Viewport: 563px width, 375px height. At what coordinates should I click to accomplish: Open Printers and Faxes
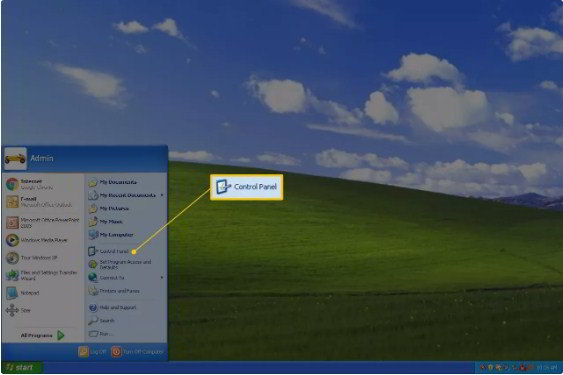coord(114,291)
